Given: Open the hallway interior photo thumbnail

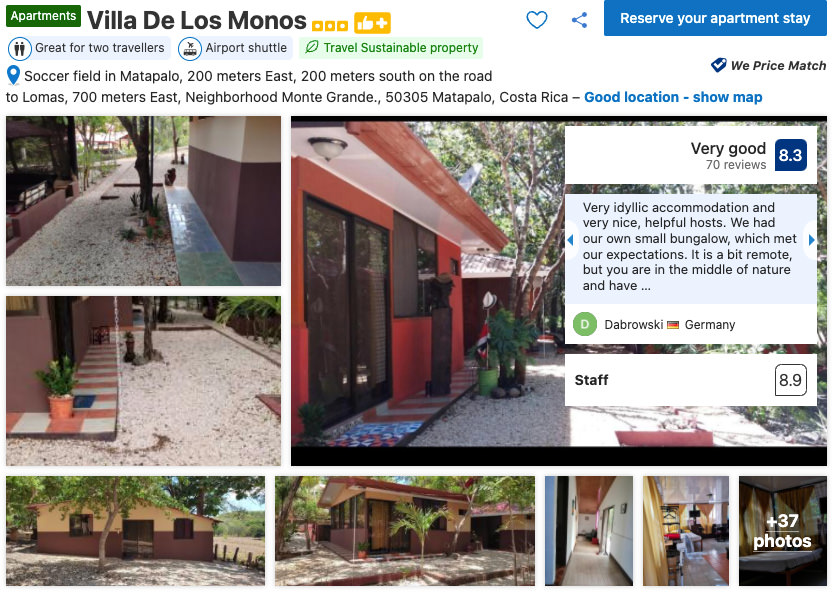Looking at the screenshot, I should click(589, 531).
